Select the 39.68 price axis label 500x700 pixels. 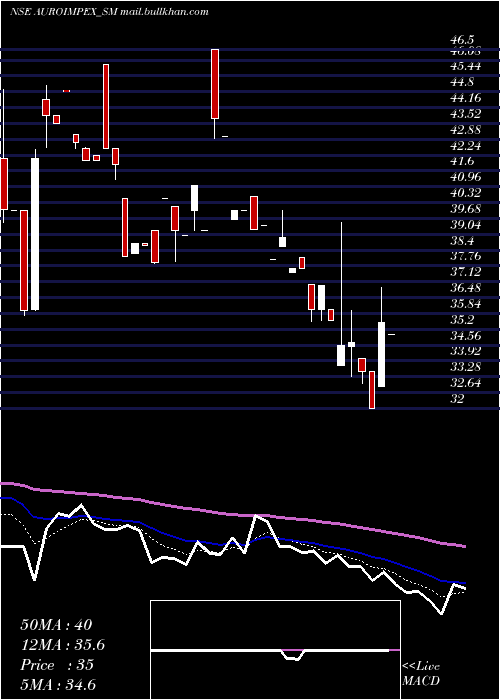coord(466,208)
